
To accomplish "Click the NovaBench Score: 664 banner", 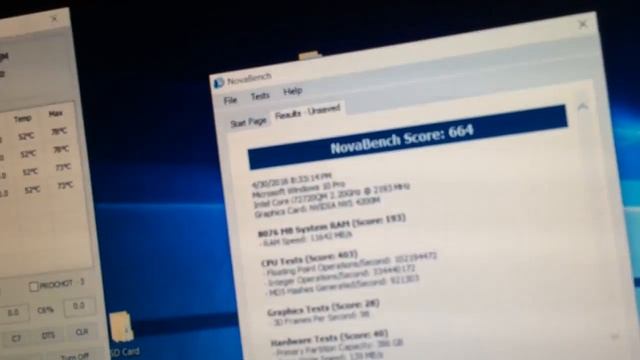I will (407, 137).
